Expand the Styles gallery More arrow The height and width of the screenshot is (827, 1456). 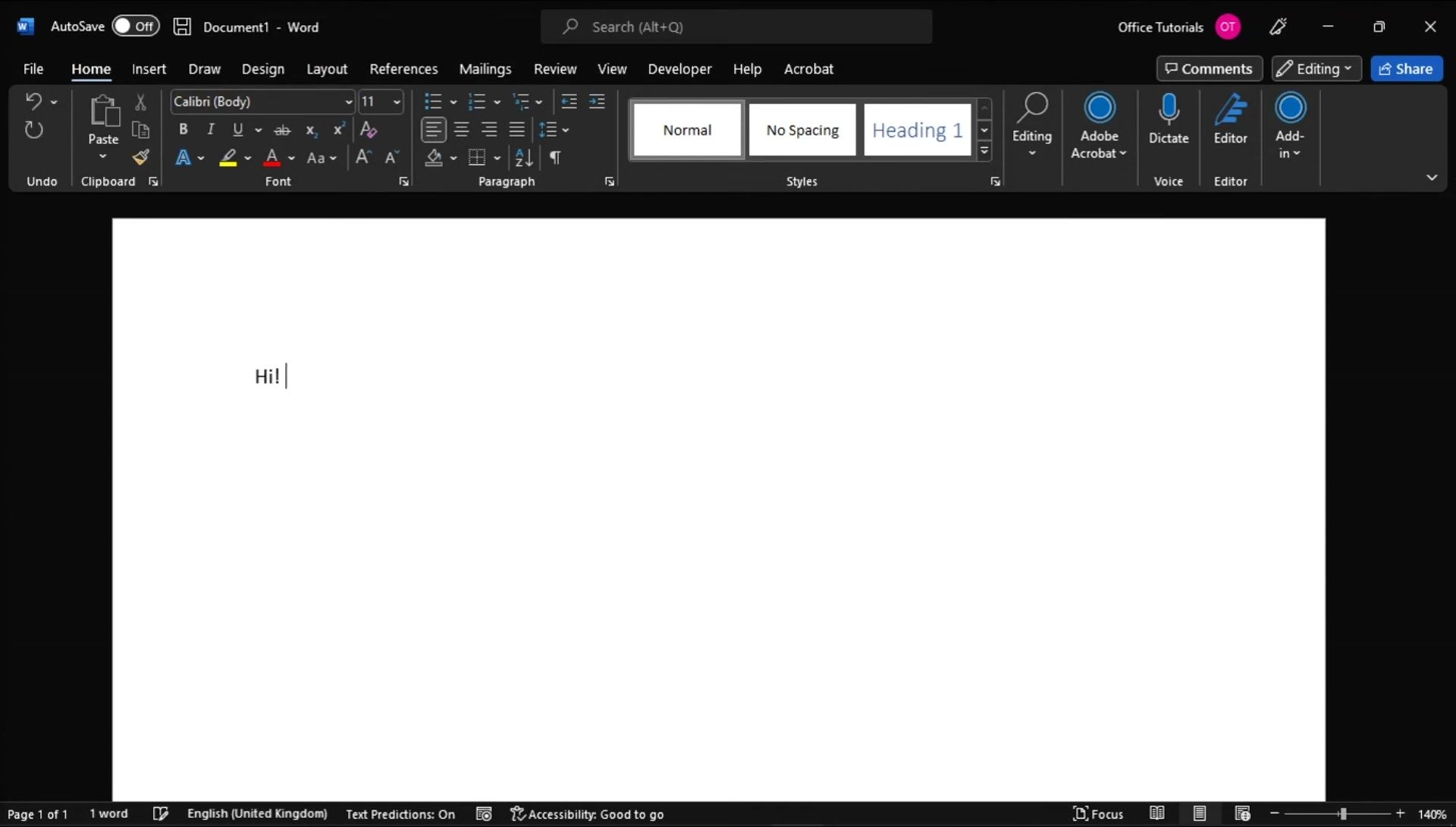click(984, 150)
